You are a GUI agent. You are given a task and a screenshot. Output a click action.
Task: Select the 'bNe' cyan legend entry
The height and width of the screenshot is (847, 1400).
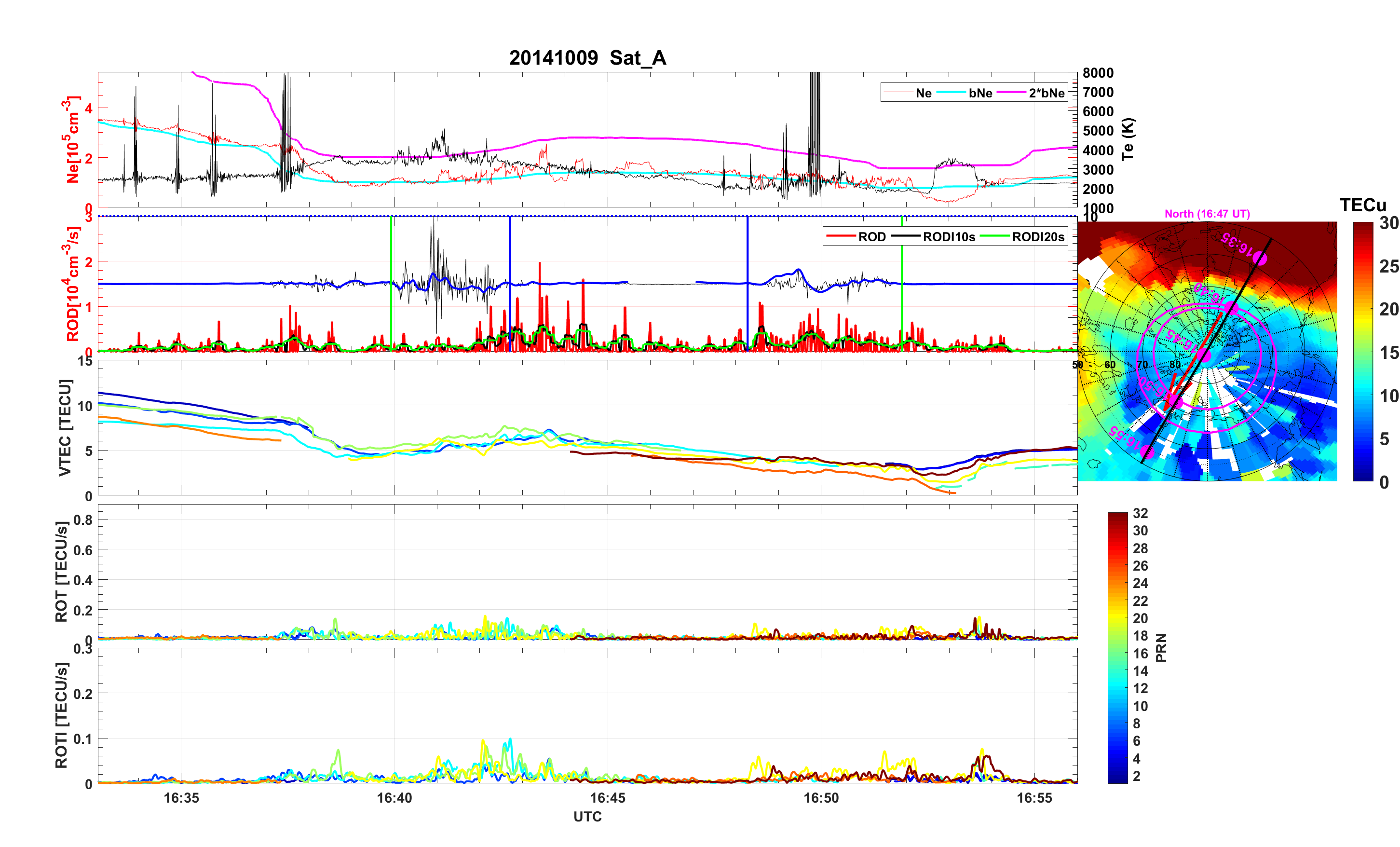pos(980,93)
